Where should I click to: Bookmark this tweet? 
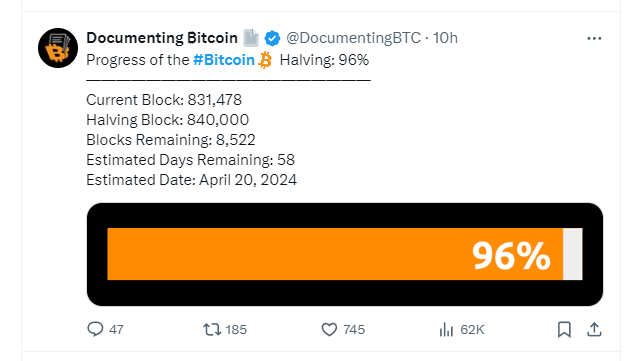pos(564,329)
